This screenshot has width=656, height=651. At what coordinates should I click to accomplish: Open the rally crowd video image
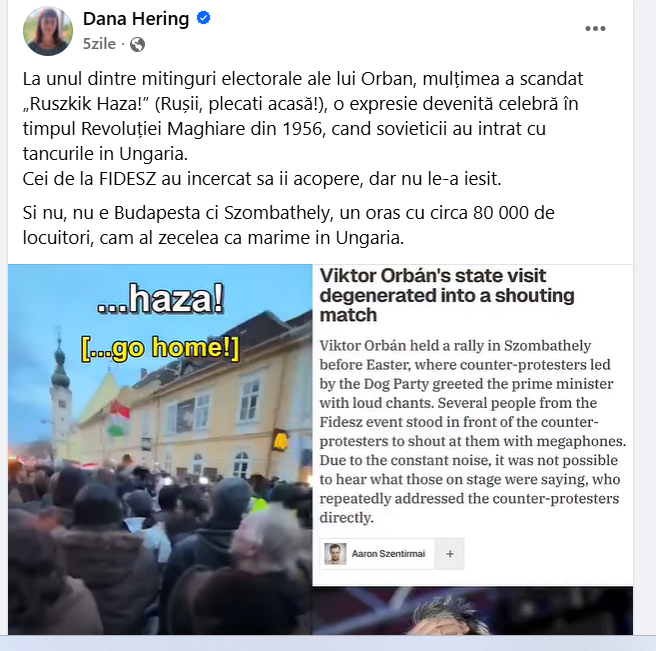(x=160, y=449)
